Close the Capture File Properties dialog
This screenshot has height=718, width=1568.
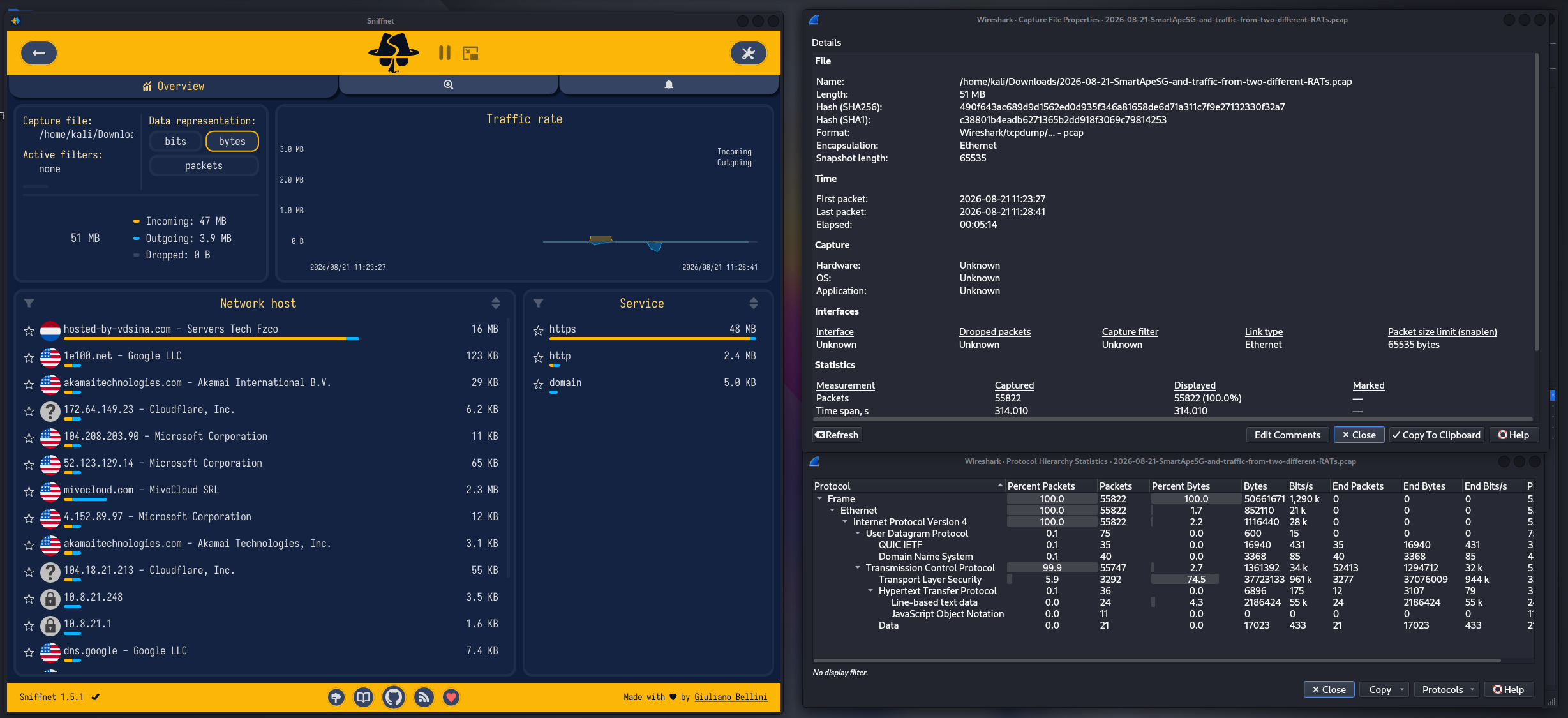pos(1359,435)
